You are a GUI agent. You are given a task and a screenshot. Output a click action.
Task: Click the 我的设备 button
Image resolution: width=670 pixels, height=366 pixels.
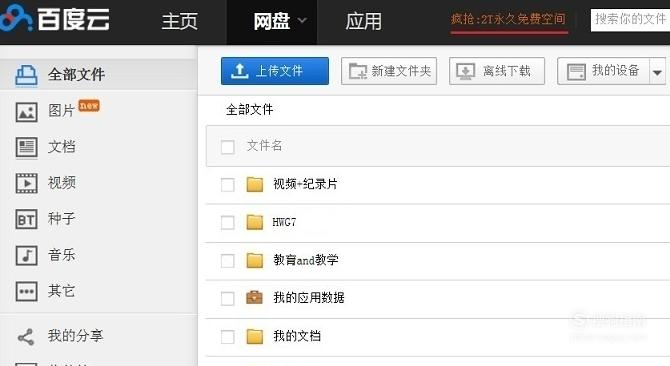[x=603, y=71]
